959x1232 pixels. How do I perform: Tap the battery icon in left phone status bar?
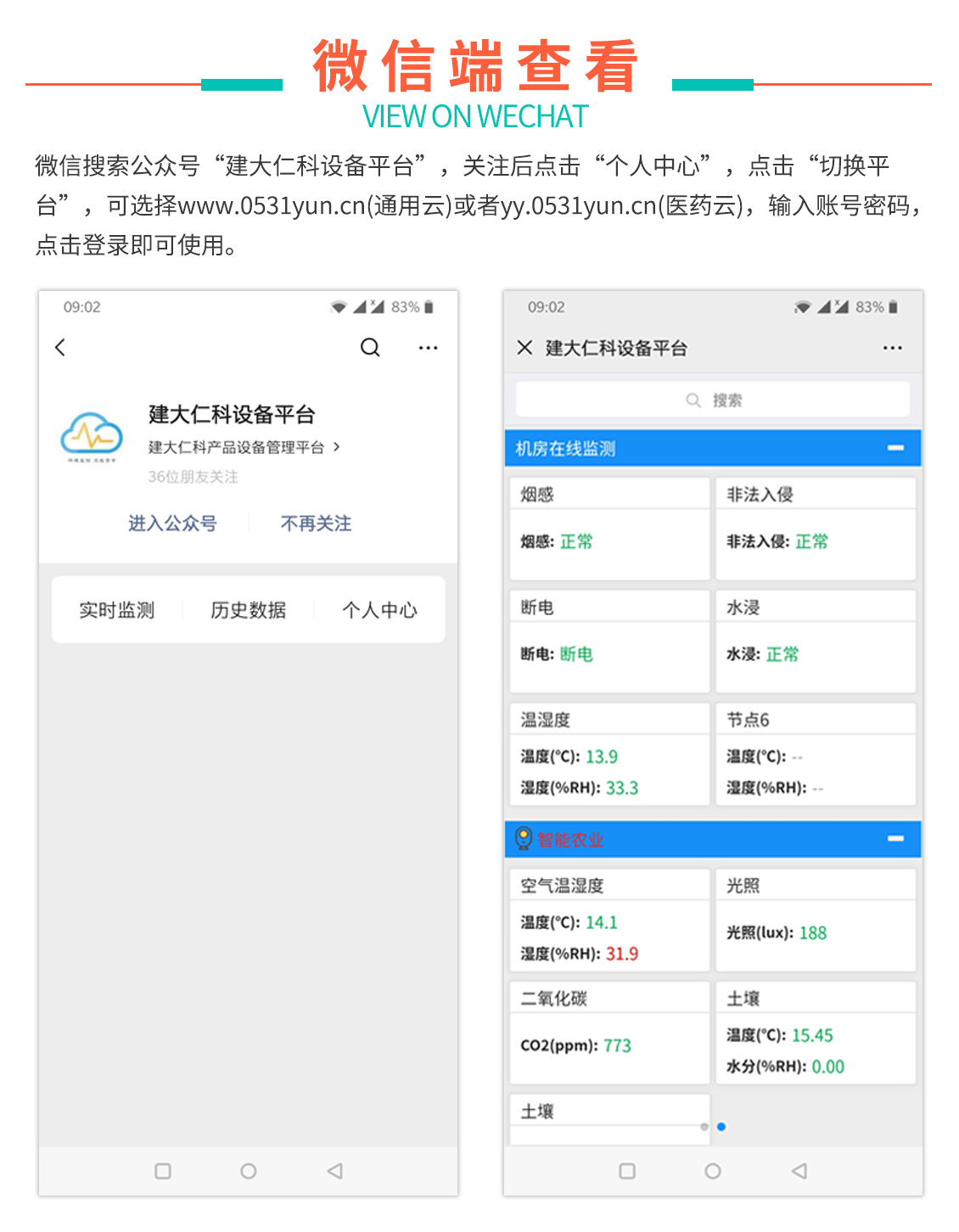tap(429, 307)
